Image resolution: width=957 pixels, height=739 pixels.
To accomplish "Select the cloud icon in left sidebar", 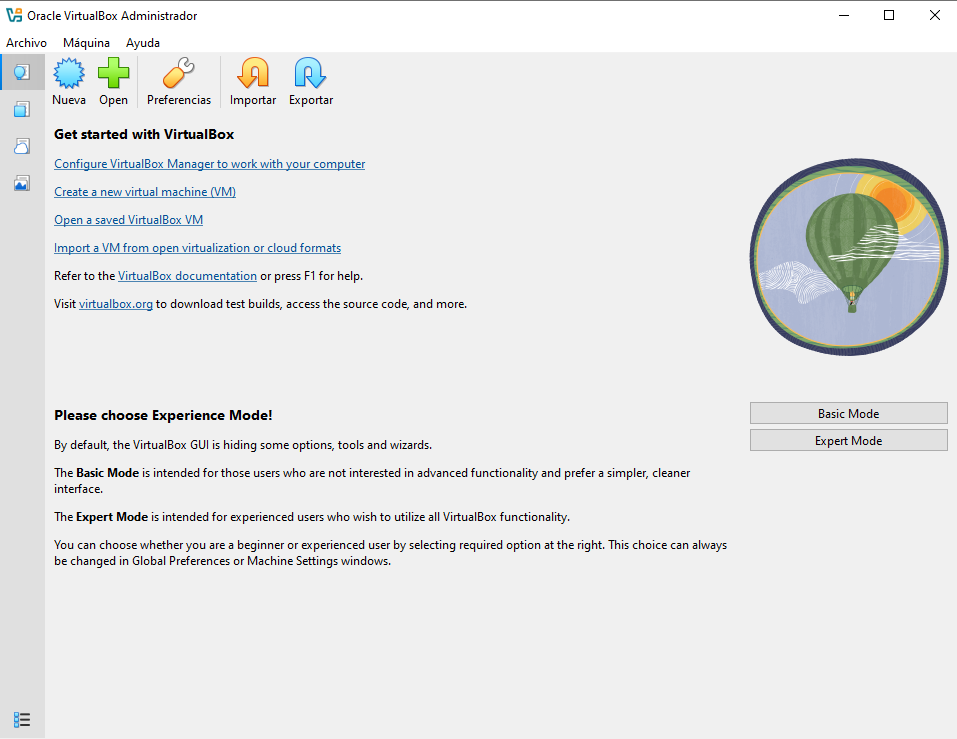I will click(22, 146).
